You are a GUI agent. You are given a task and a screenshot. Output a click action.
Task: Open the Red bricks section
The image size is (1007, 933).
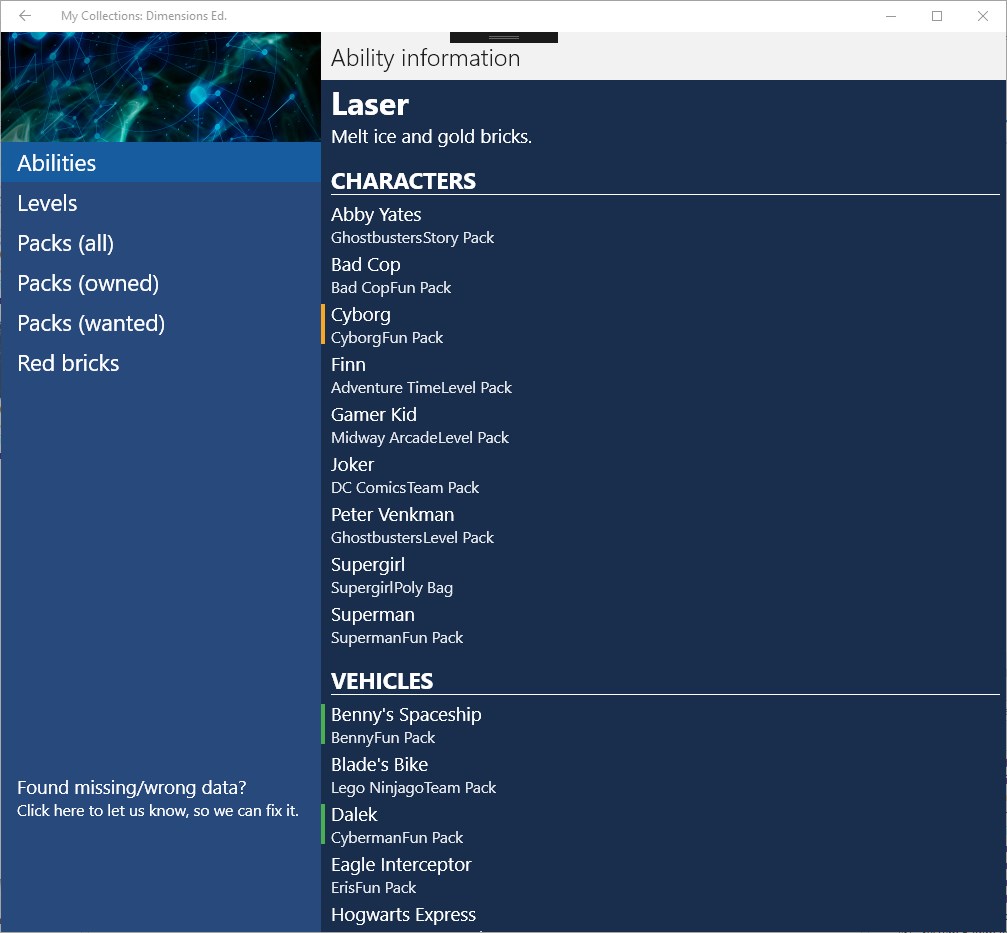[x=161, y=363]
